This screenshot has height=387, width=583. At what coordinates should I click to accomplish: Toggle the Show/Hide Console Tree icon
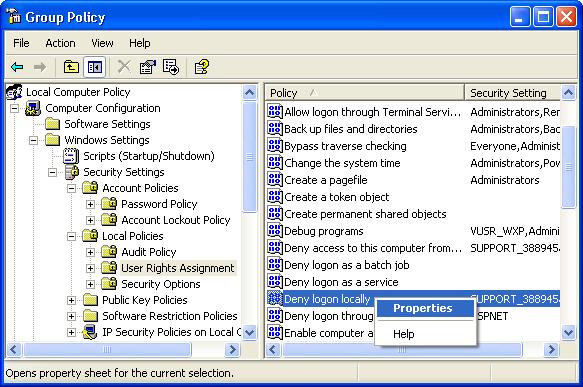94,67
